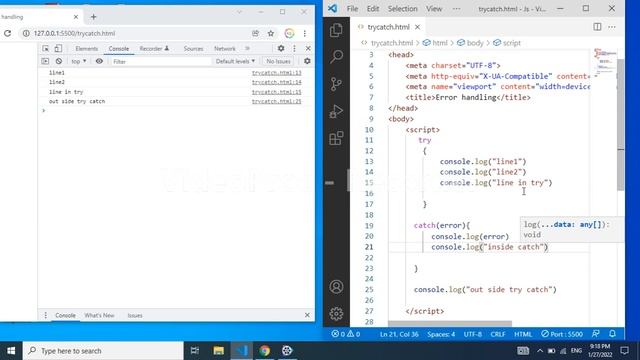This screenshot has height=360, width=640.
Task: Select the DevTools inspect element tool
Action: (45, 49)
